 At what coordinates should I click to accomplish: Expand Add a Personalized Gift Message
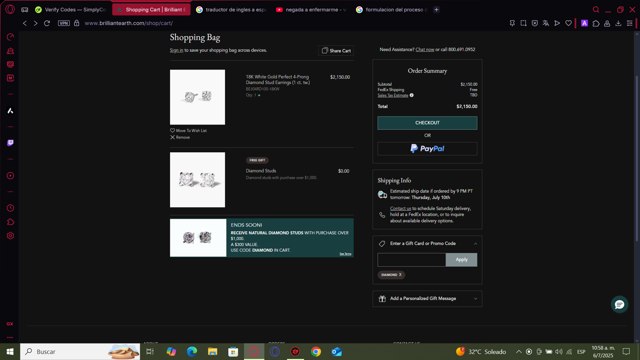point(427,299)
